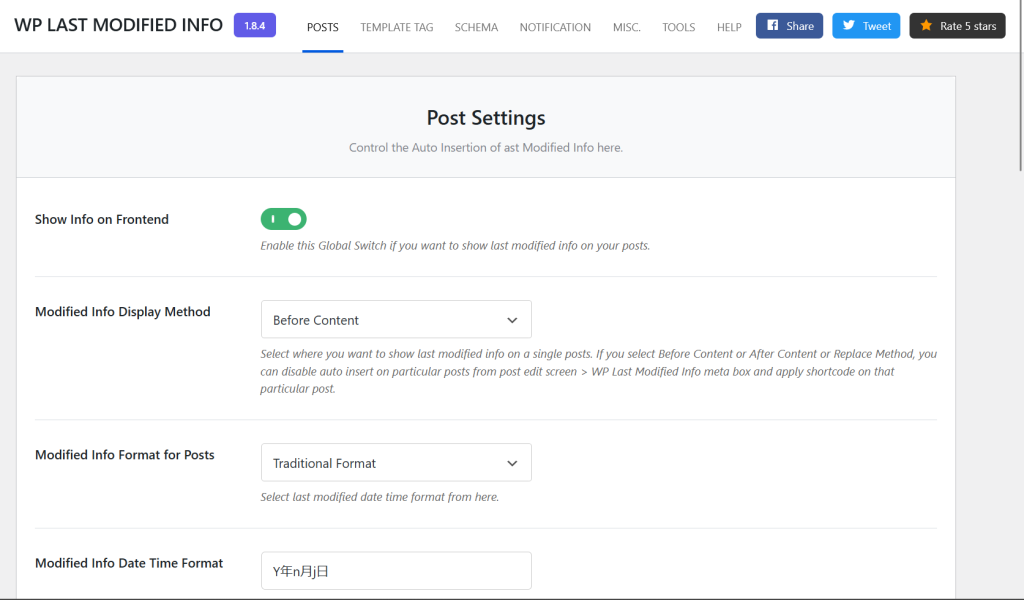Viewport: 1024px width, 600px height.
Task: Select the Misc. tab
Action: [x=626, y=27]
